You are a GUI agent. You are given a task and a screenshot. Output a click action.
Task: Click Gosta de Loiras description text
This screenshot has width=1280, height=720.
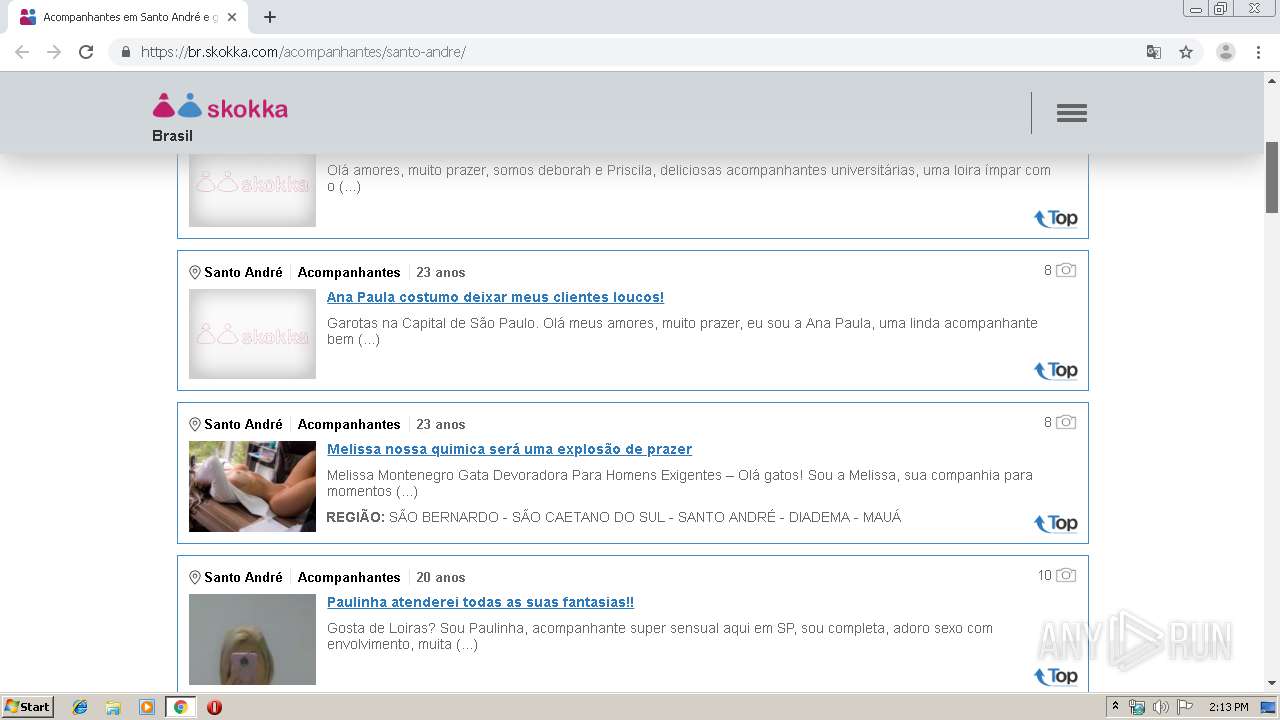coord(660,636)
